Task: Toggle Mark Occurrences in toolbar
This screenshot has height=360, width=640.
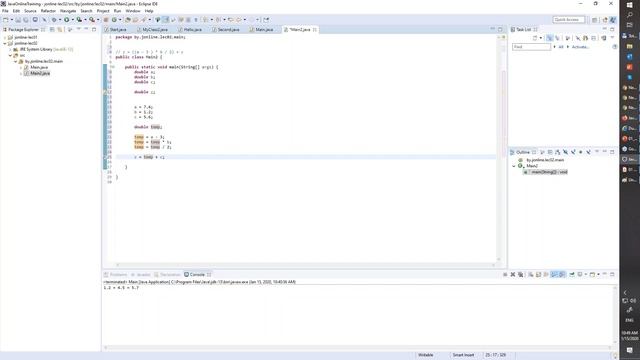Action: (166, 20)
